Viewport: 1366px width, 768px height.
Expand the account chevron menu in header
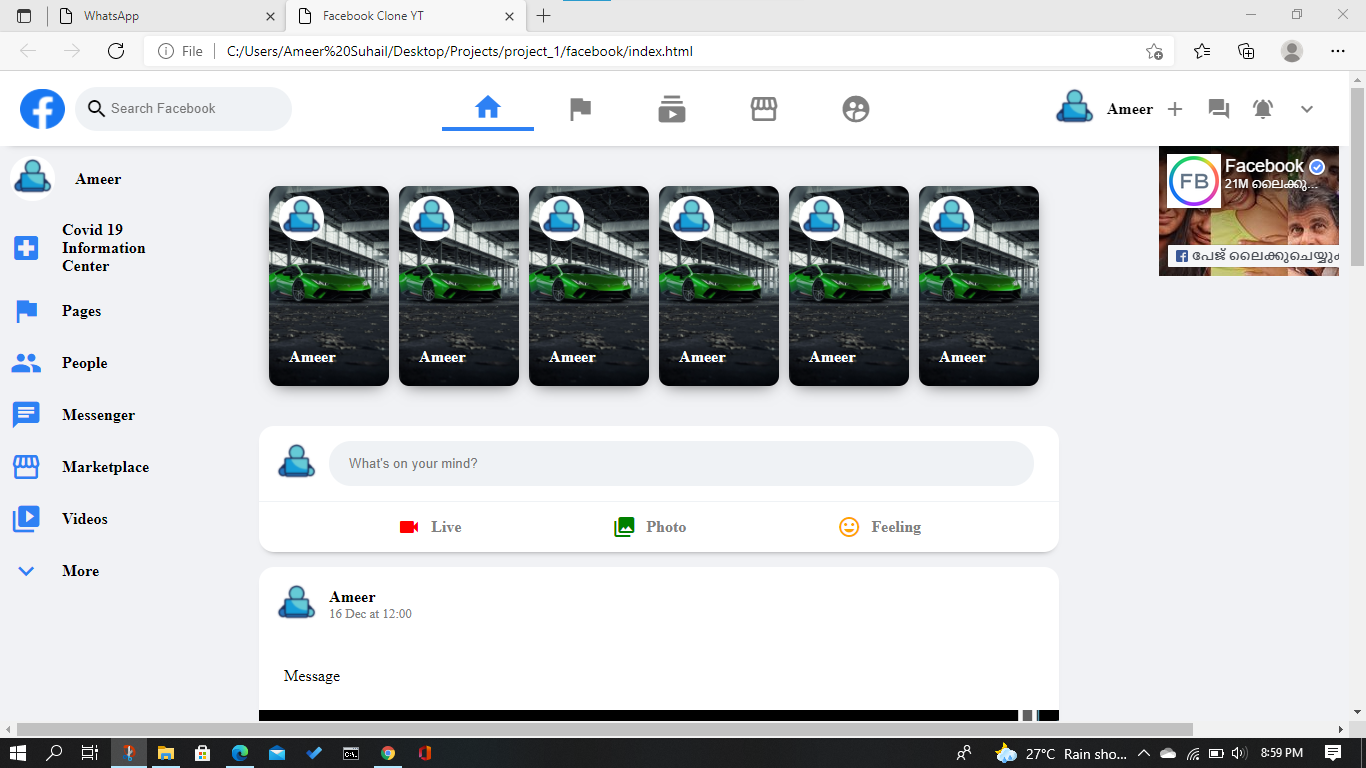point(1307,109)
